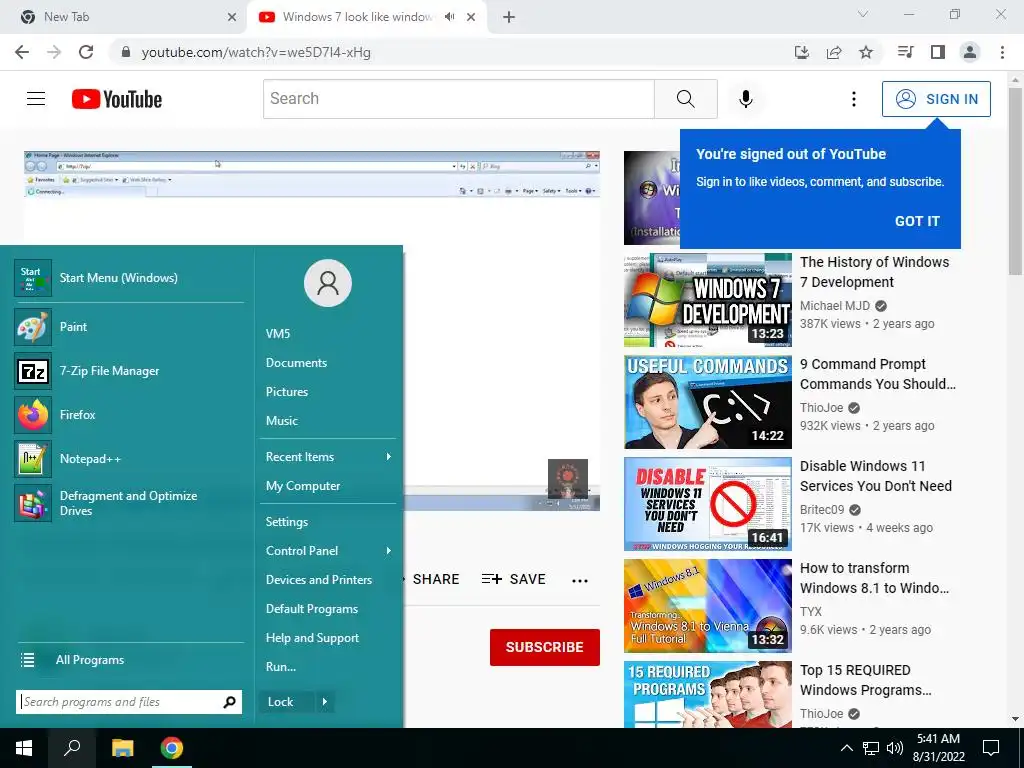Toggle Chrome side panel
The width and height of the screenshot is (1024, 768).
[x=938, y=52]
